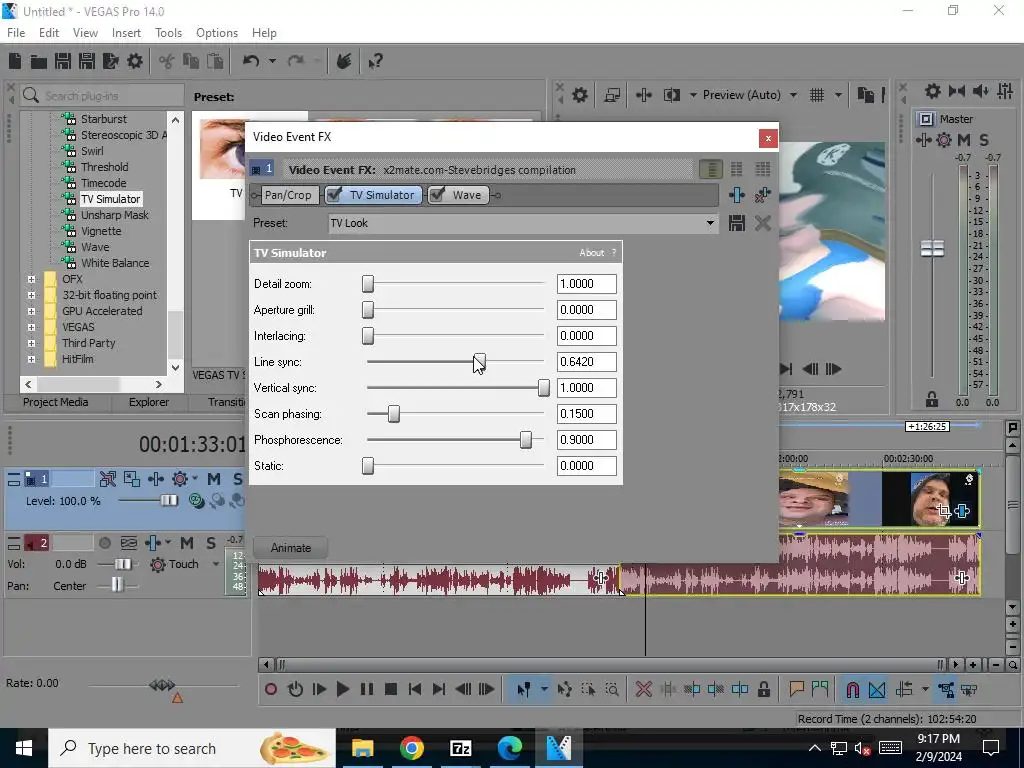Expand the OFX folder in plug-in tree

(x=31, y=279)
